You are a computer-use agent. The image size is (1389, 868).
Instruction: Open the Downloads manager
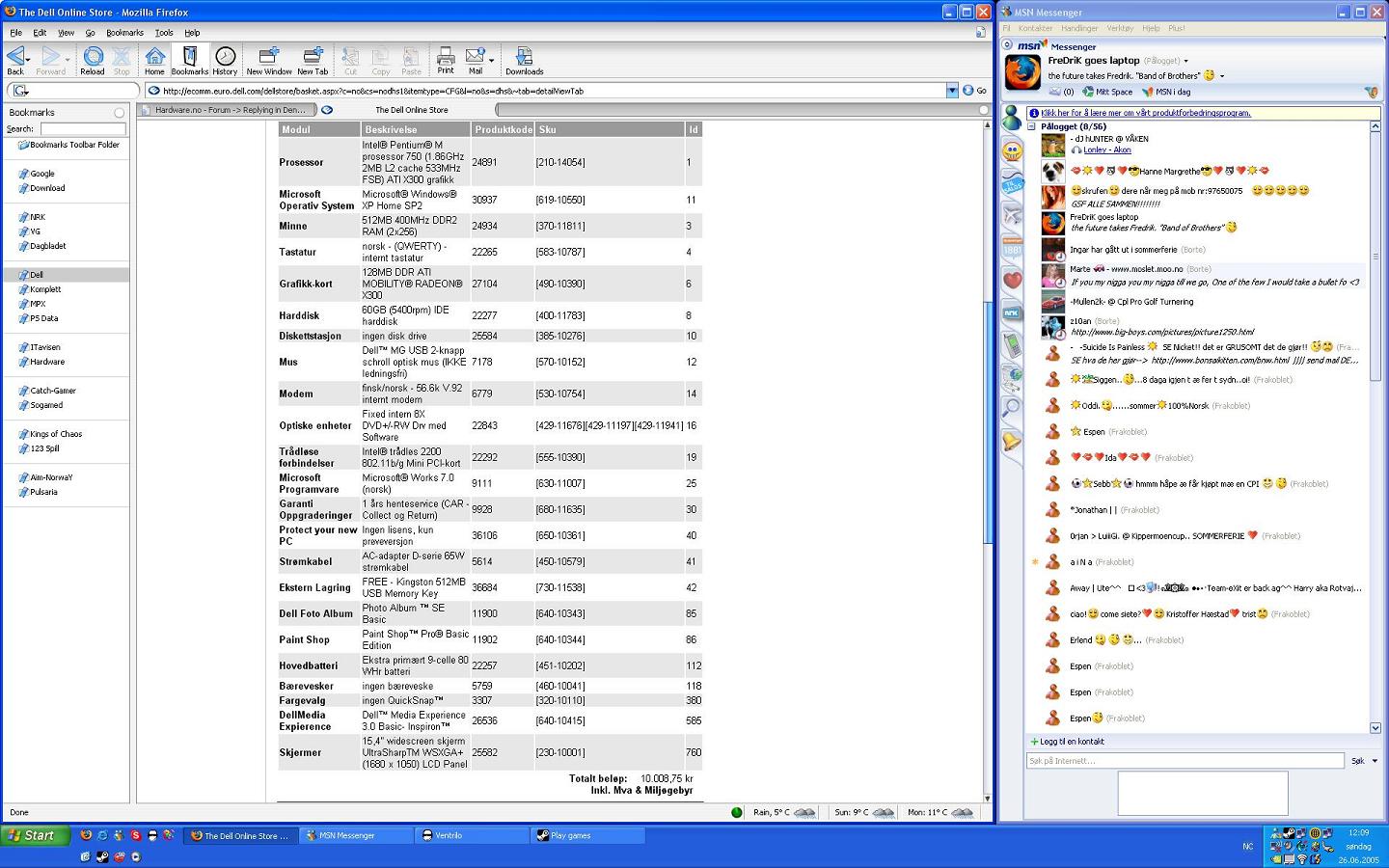(524, 60)
